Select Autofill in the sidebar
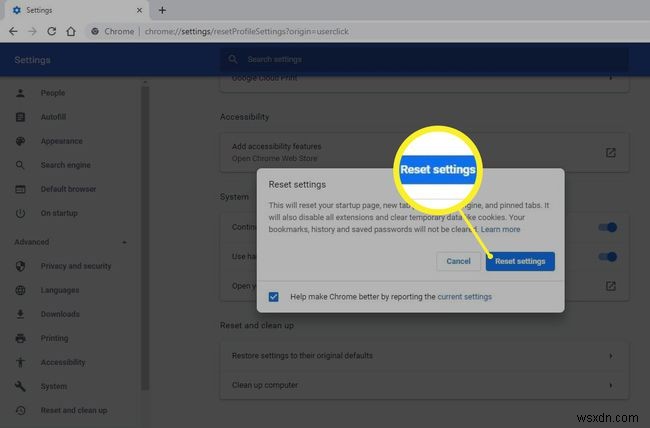This screenshot has height=428, width=650. pyautogui.click(x=53, y=117)
